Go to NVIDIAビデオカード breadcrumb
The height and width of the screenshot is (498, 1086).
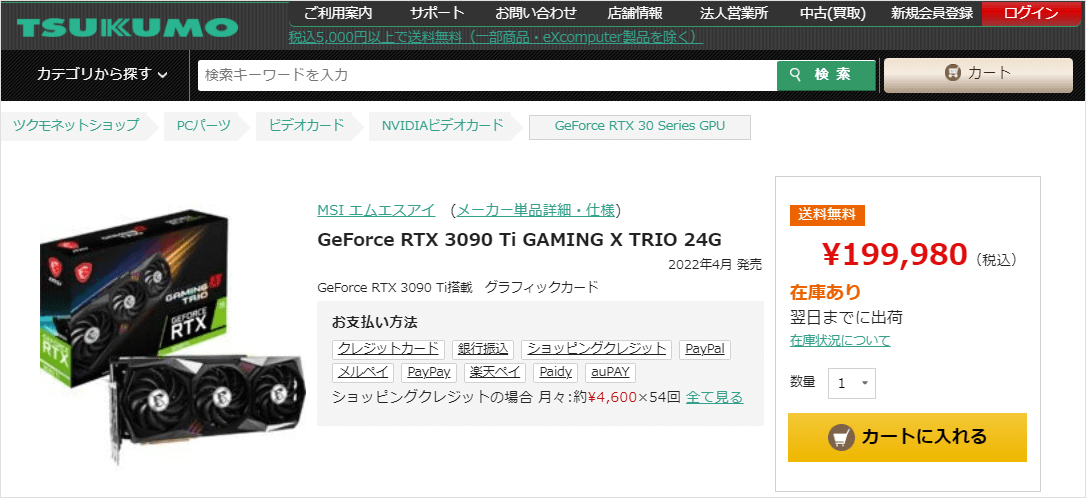pos(442,125)
